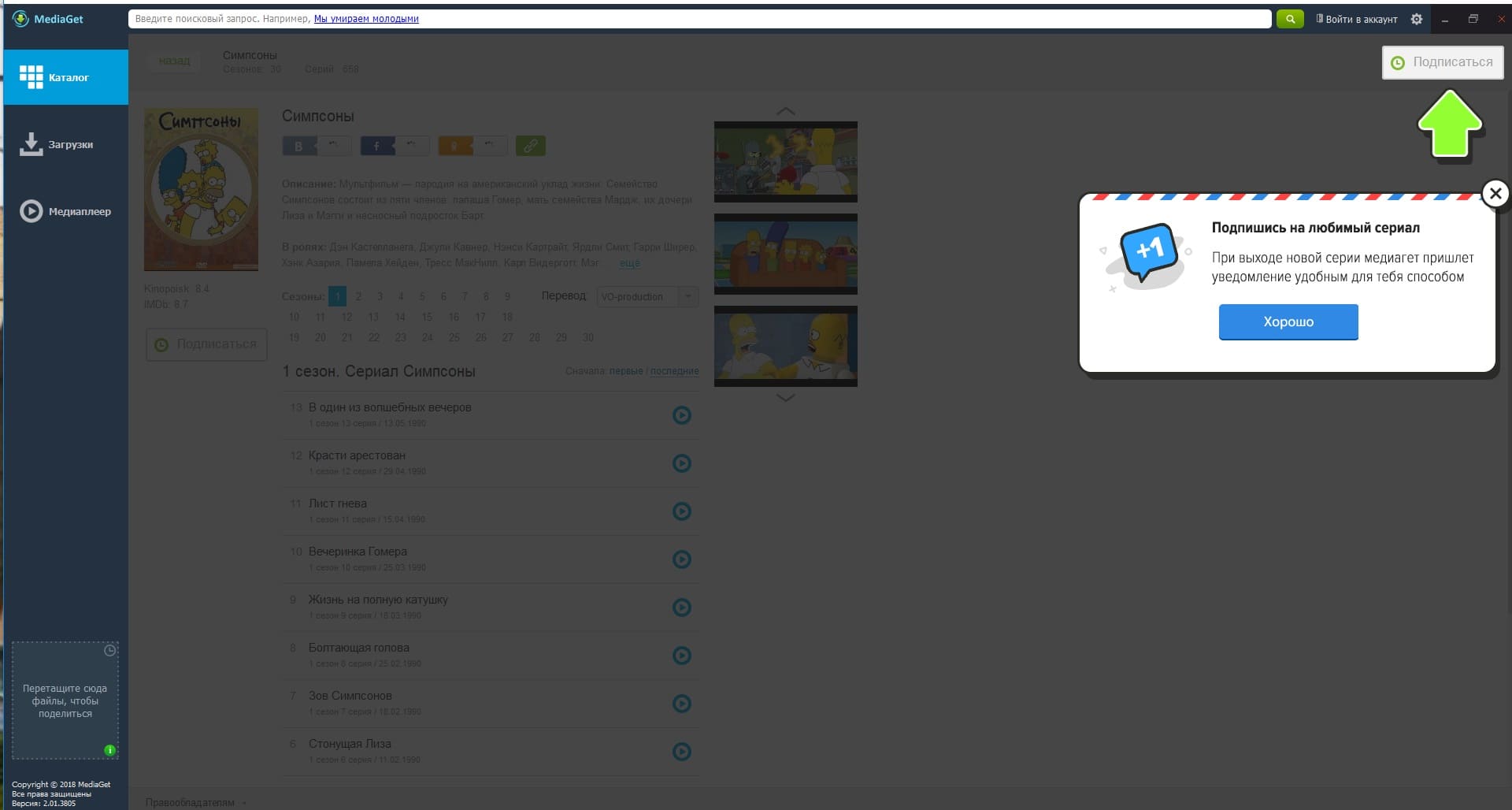Click the green search button

click(x=1290, y=19)
